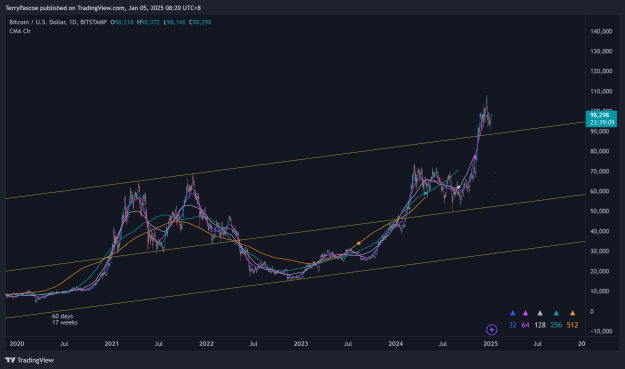Click the 80,000 price axis label

tap(599, 151)
